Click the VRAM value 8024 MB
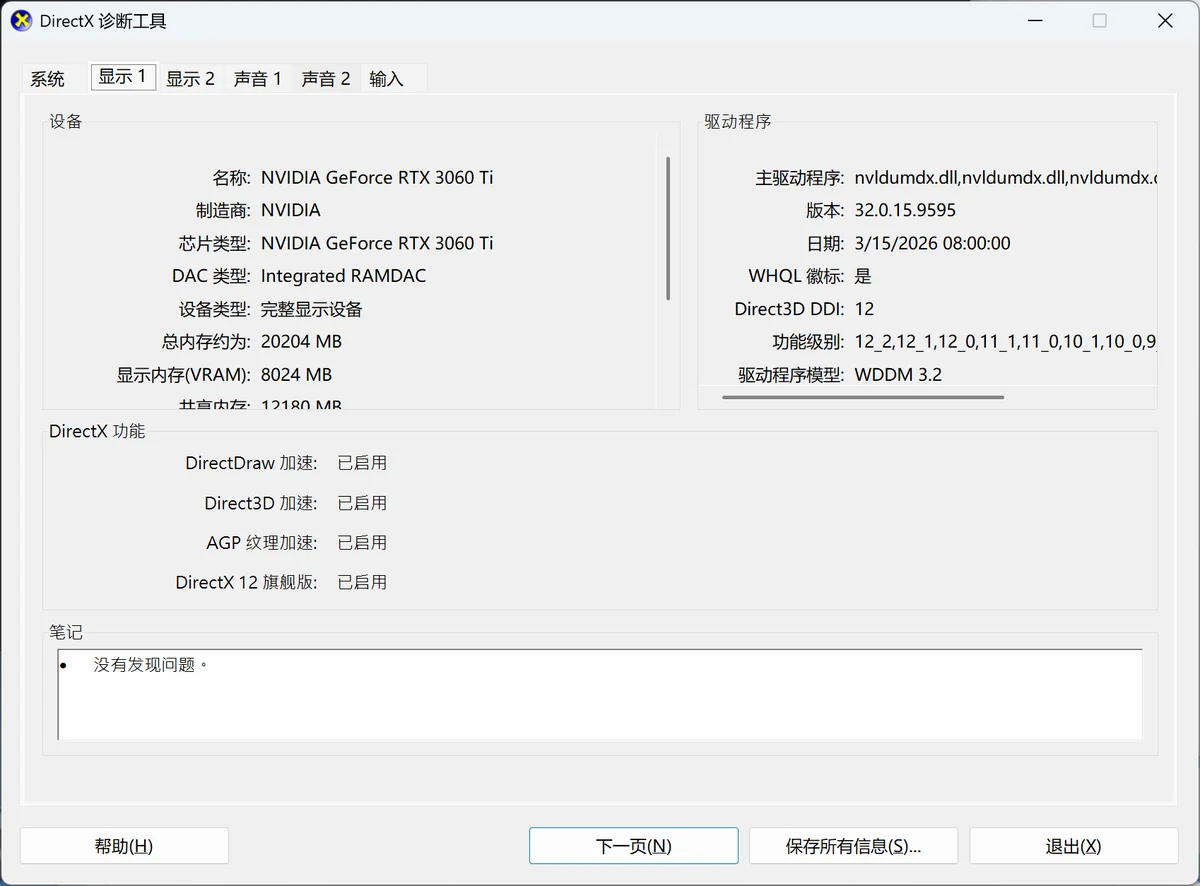 tap(296, 375)
